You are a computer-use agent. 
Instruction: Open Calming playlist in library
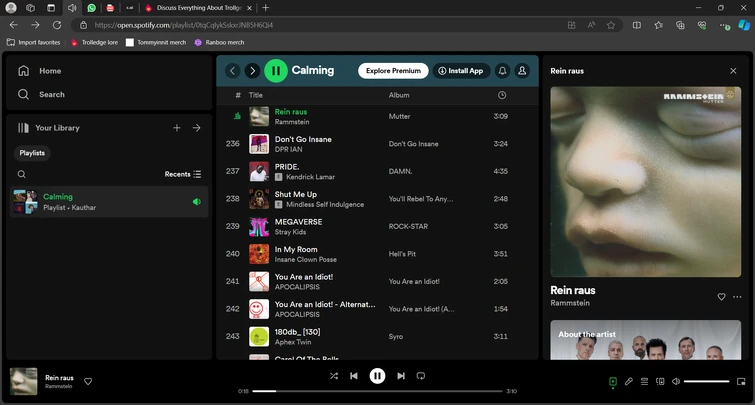(x=109, y=202)
